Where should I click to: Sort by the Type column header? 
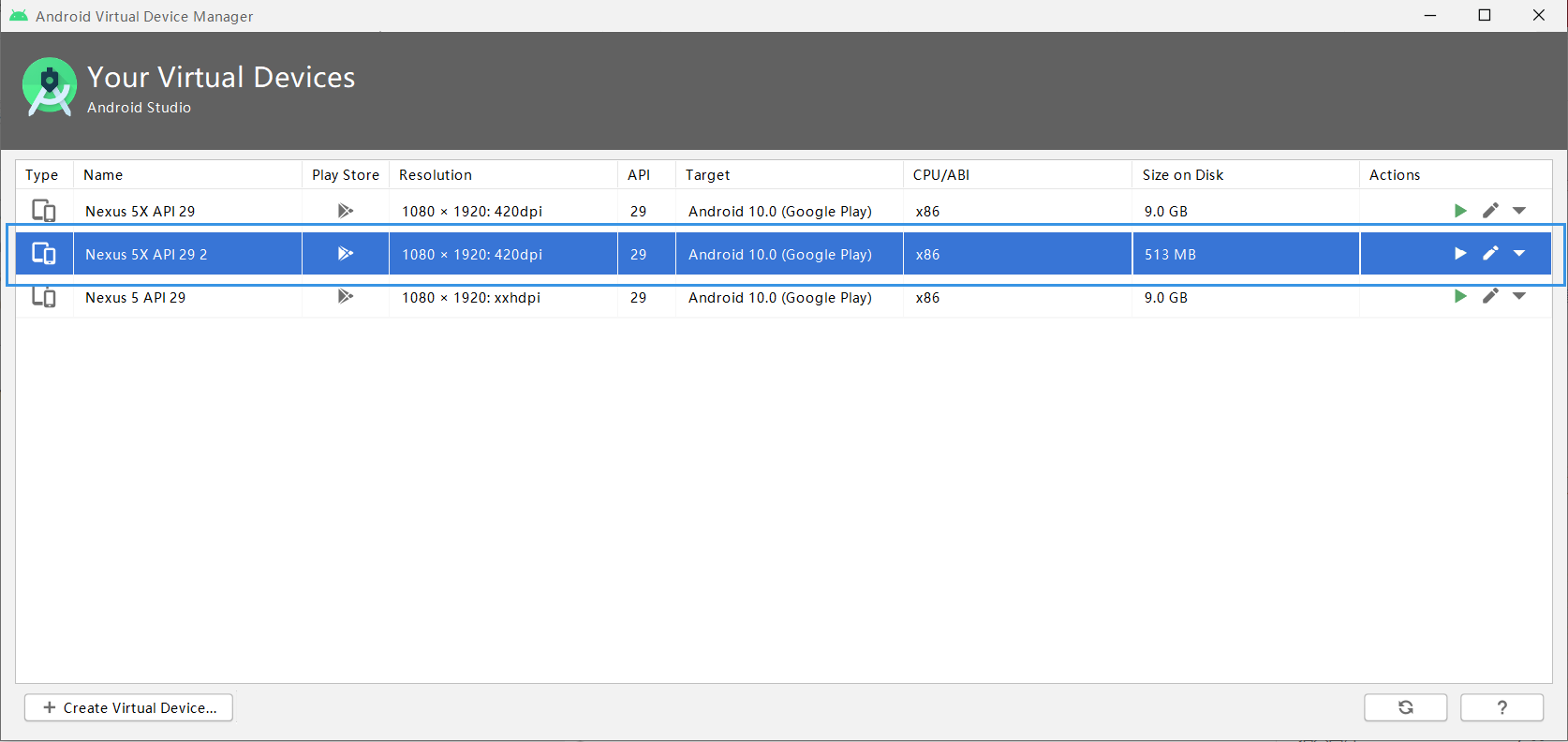(x=44, y=175)
